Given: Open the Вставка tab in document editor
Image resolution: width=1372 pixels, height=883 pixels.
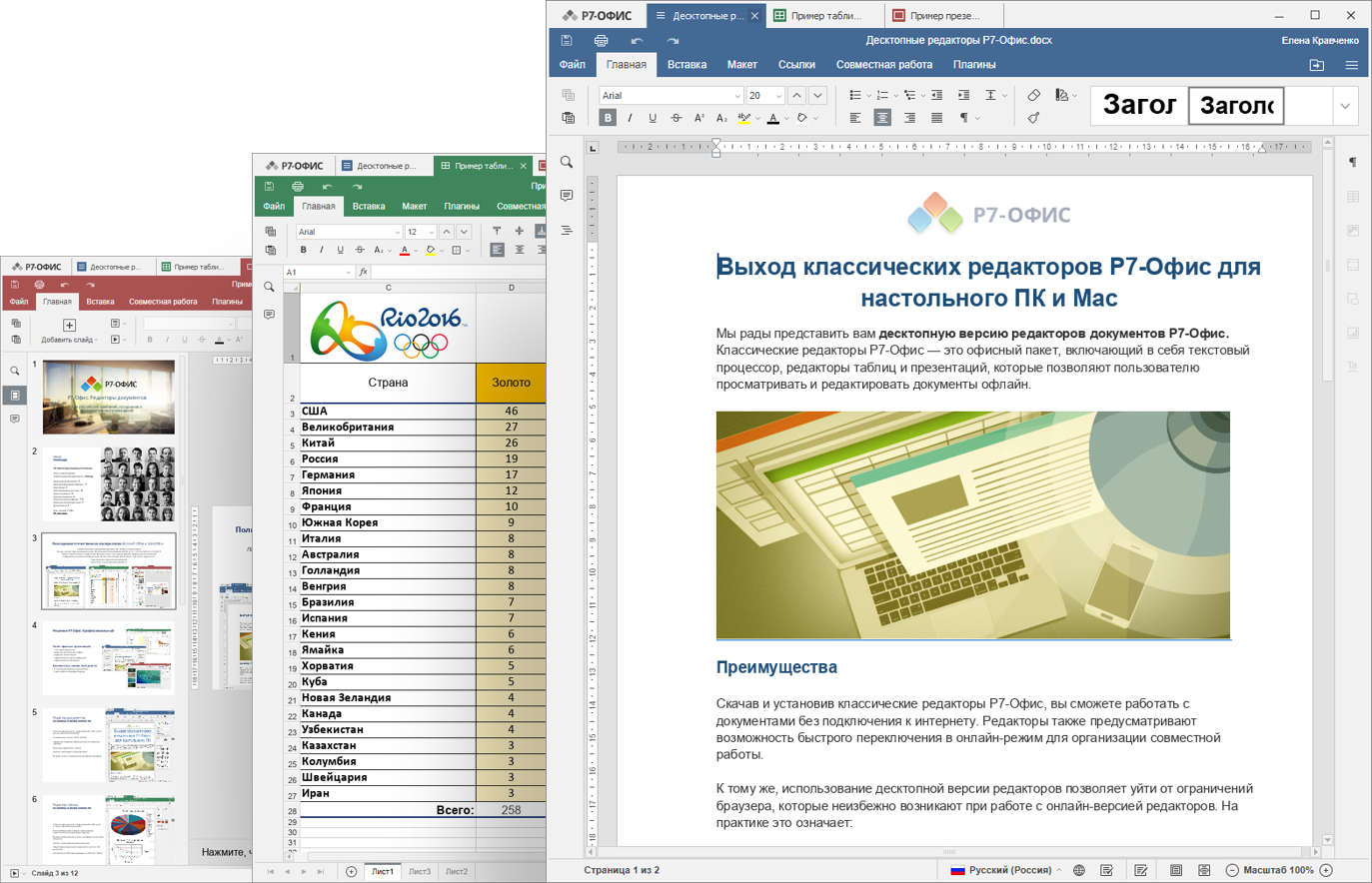Looking at the screenshot, I should [x=686, y=65].
